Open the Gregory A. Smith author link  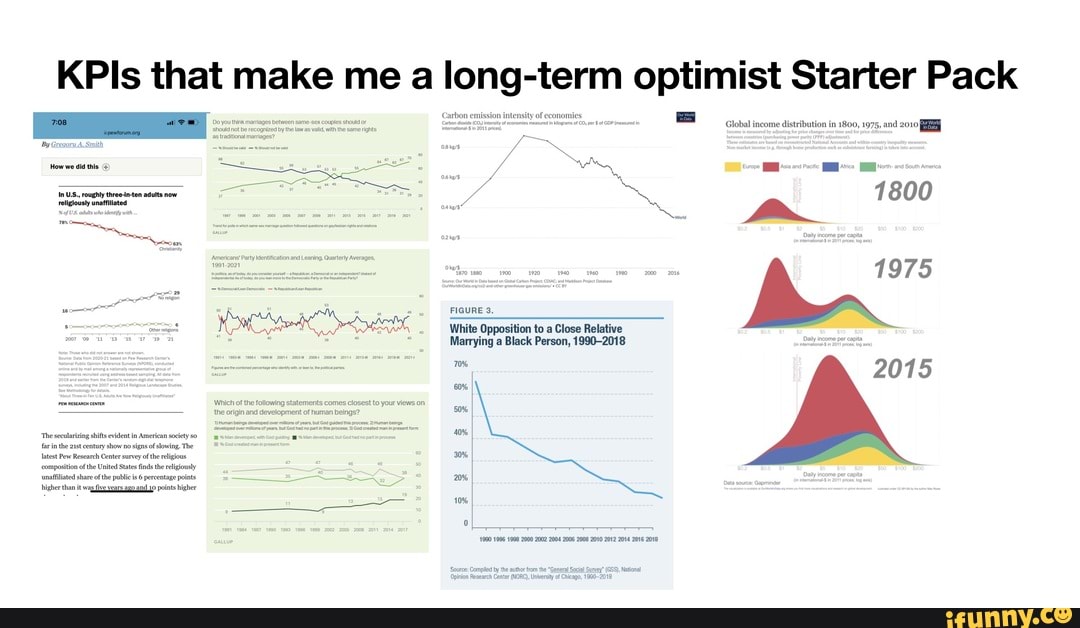point(76,145)
